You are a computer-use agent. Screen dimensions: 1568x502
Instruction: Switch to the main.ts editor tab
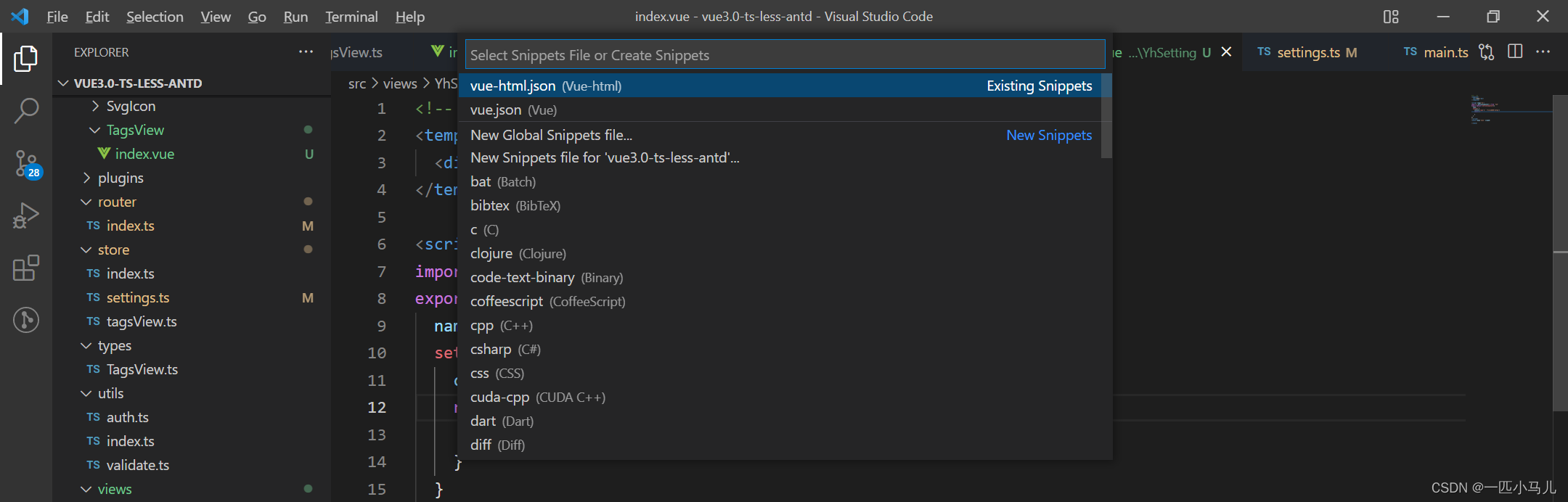1434,52
